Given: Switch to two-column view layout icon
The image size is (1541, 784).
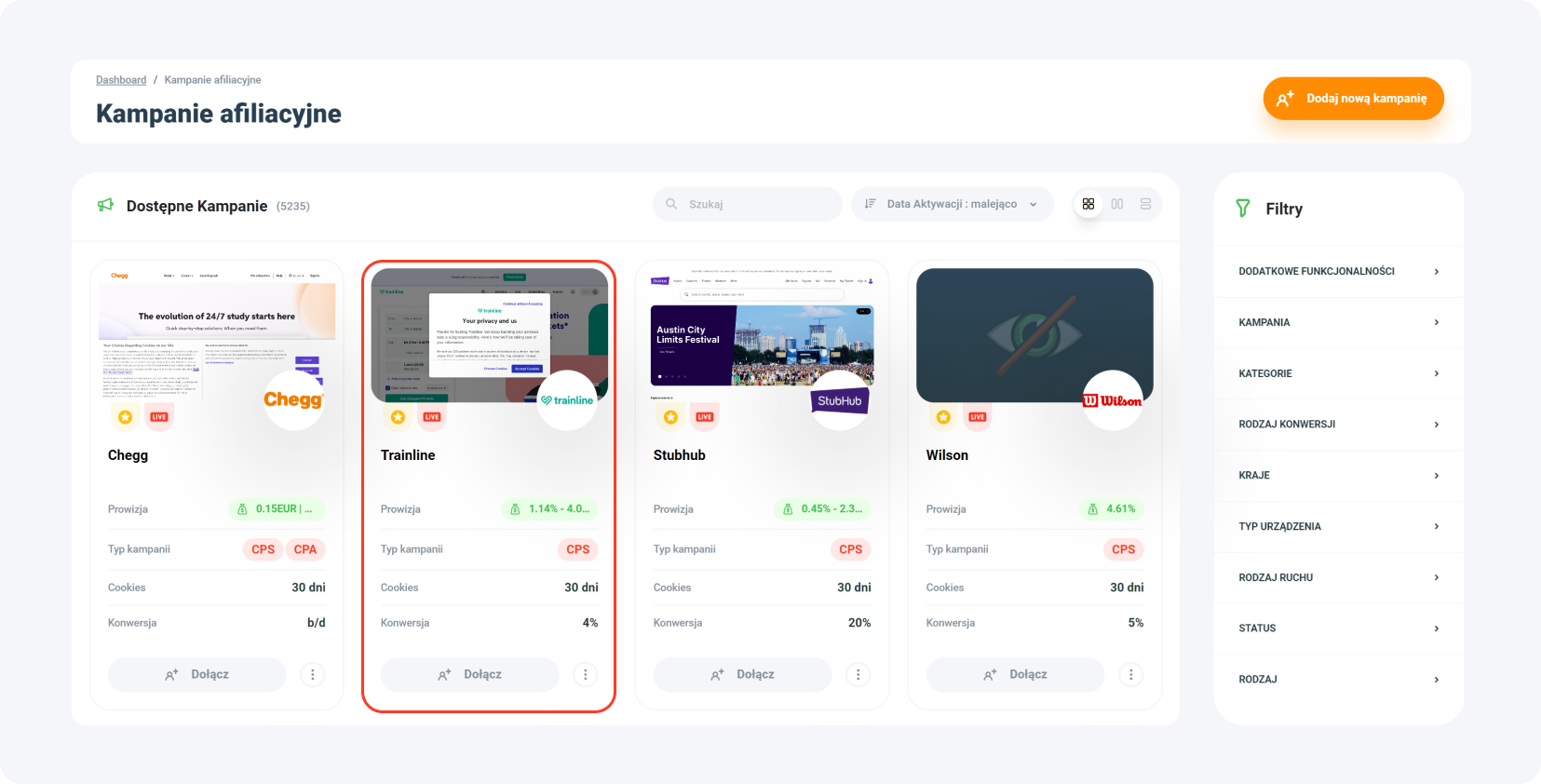Looking at the screenshot, I should [x=1116, y=204].
